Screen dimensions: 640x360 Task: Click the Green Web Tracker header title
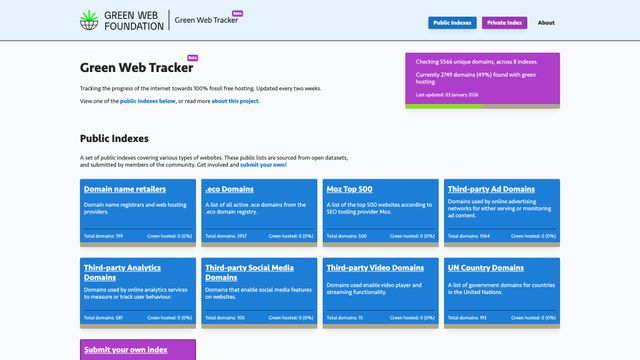(206, 20)
